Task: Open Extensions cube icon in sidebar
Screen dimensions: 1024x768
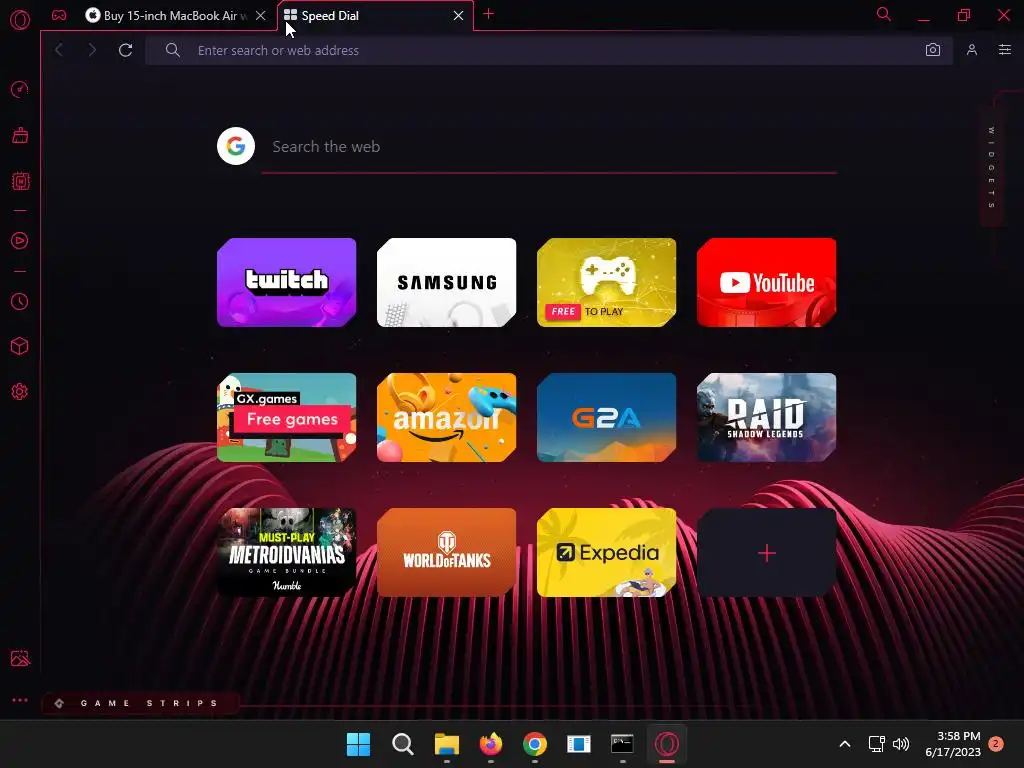Action: click(20, 346)
